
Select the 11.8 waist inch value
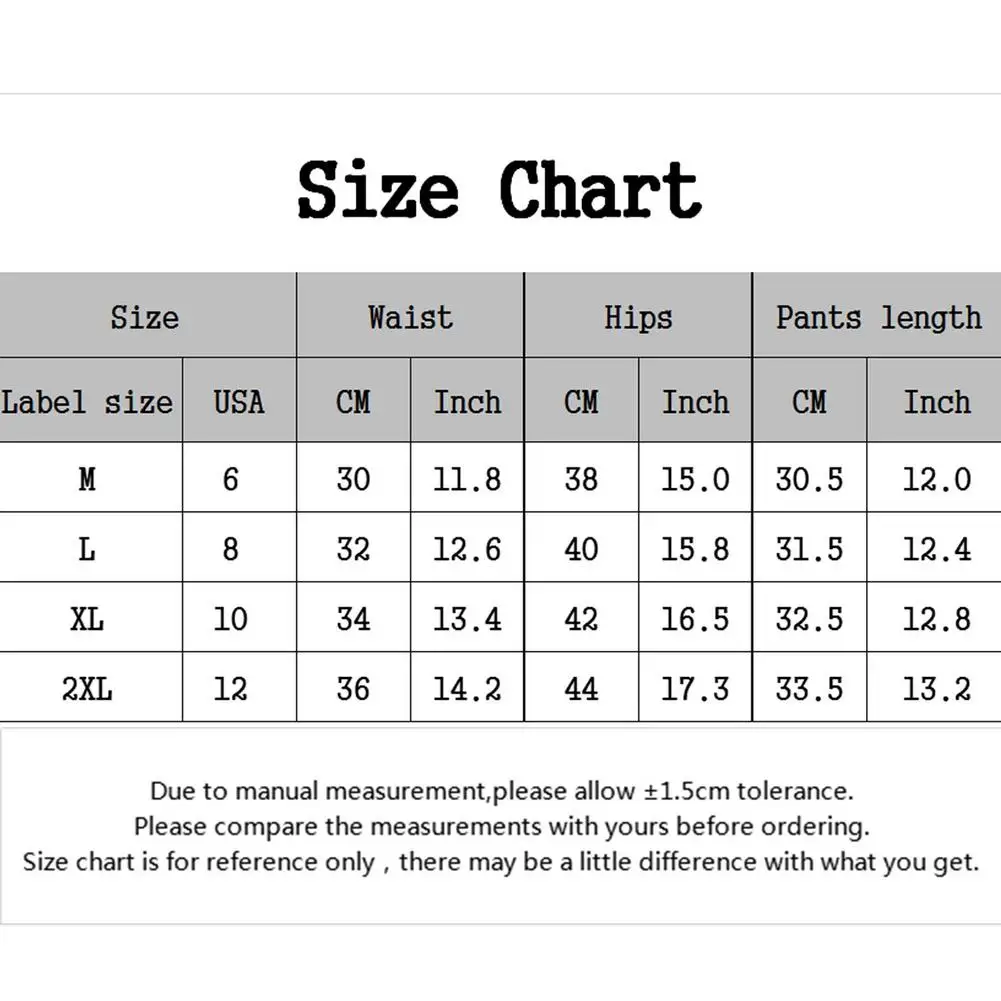click(x=467, y=480)
